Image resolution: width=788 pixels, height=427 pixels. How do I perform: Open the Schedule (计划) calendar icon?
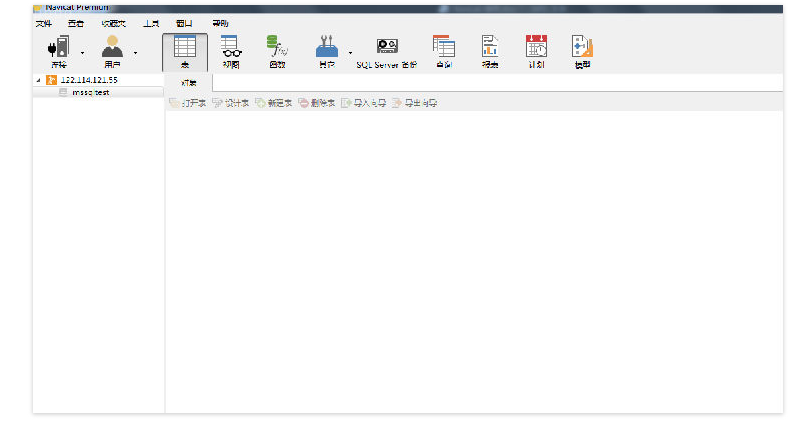[536, 47]
